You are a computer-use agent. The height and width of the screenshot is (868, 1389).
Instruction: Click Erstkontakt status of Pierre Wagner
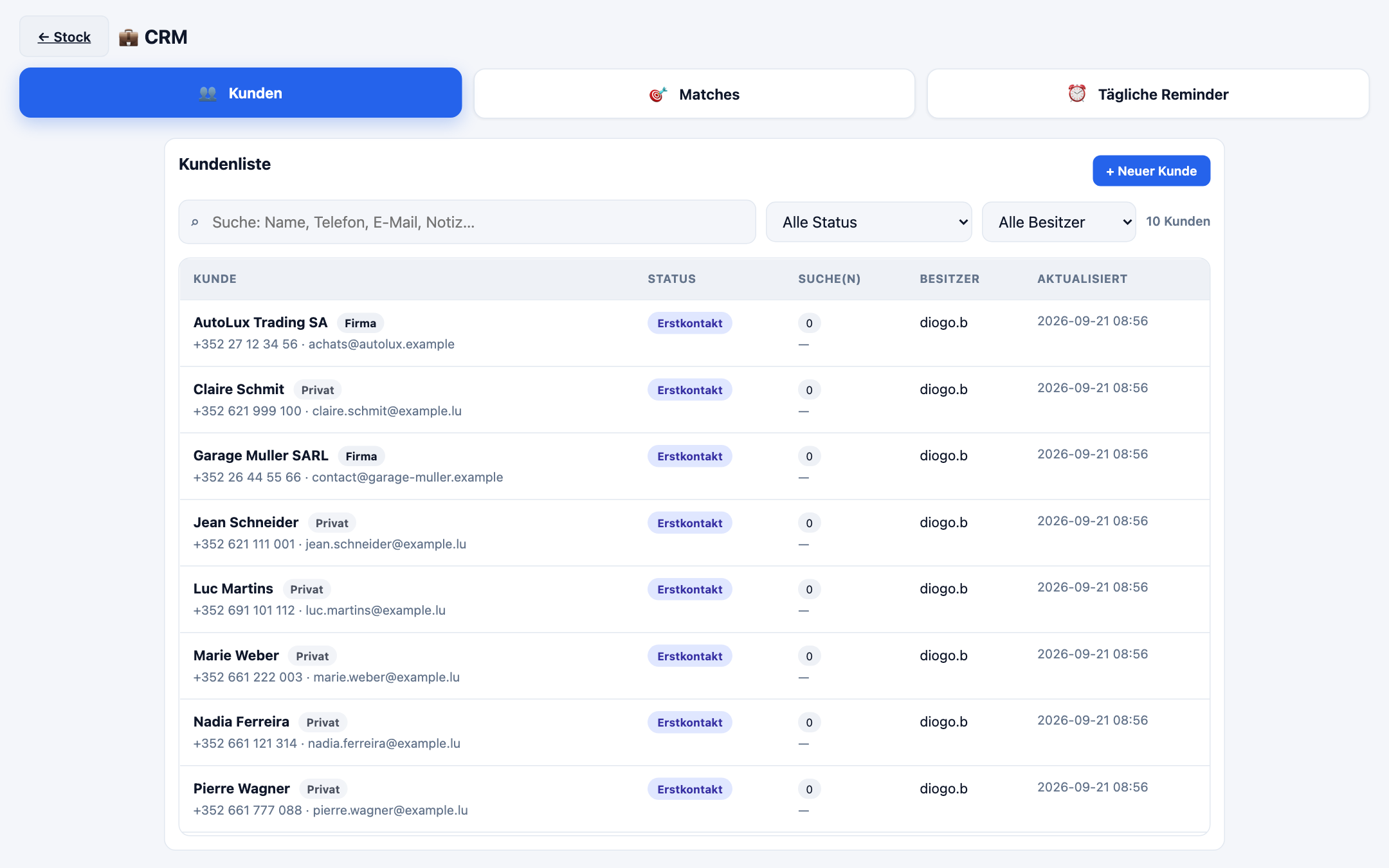click(689, 789)
